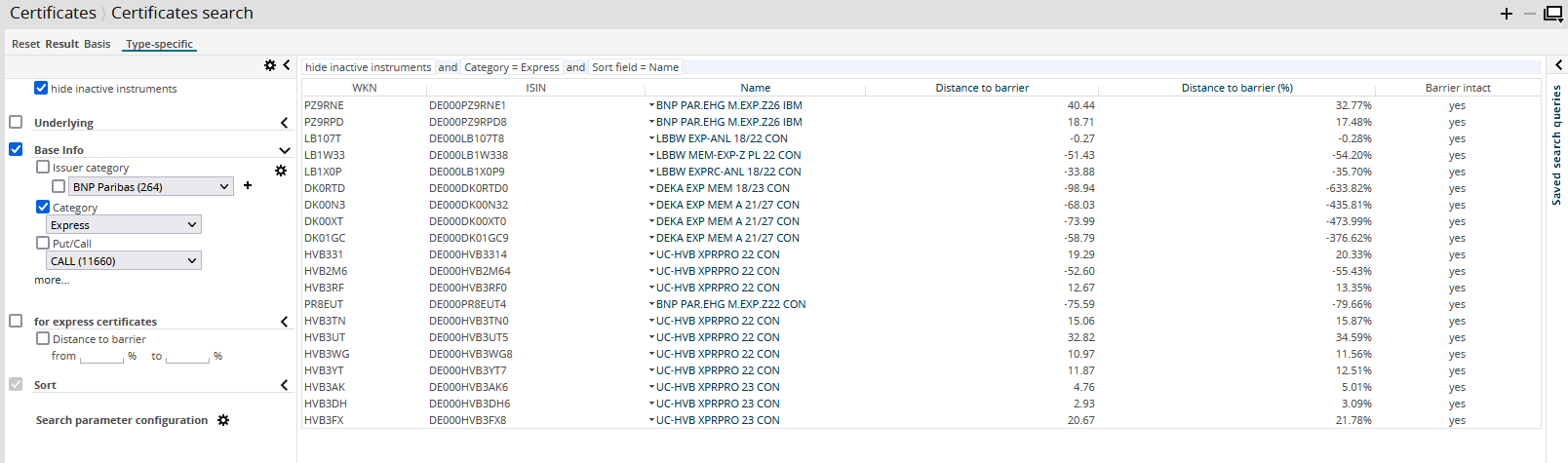
Task: Open the Search parameter configuration gear
Action: tap(223, 420)
